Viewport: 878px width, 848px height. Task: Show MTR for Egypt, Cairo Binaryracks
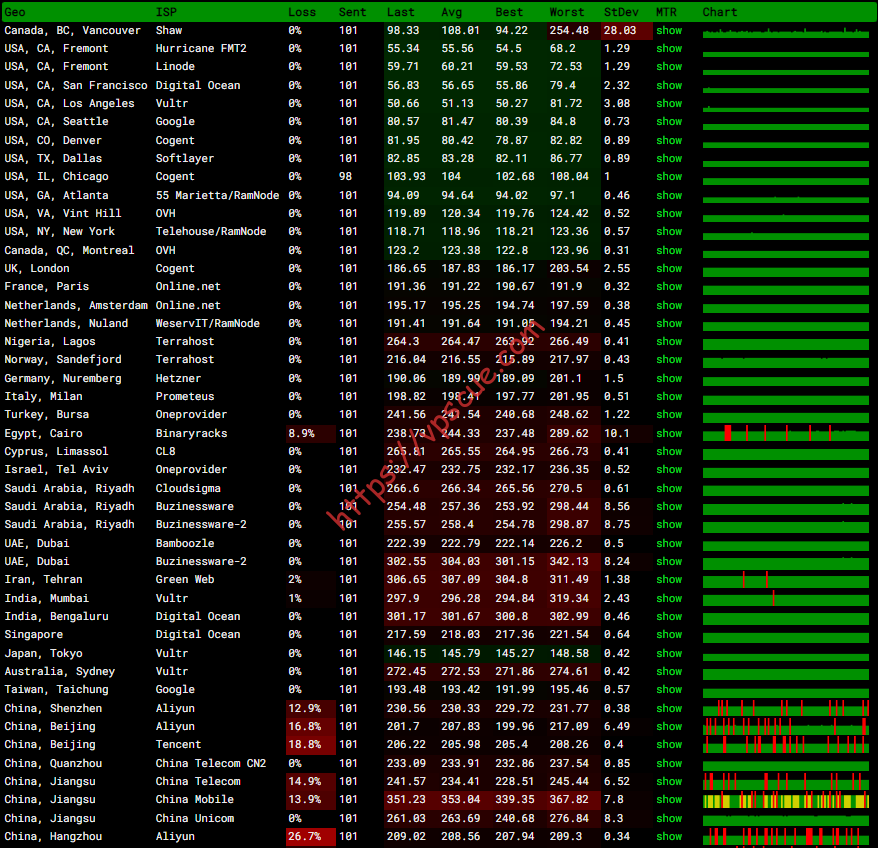(x=669, y=433)
